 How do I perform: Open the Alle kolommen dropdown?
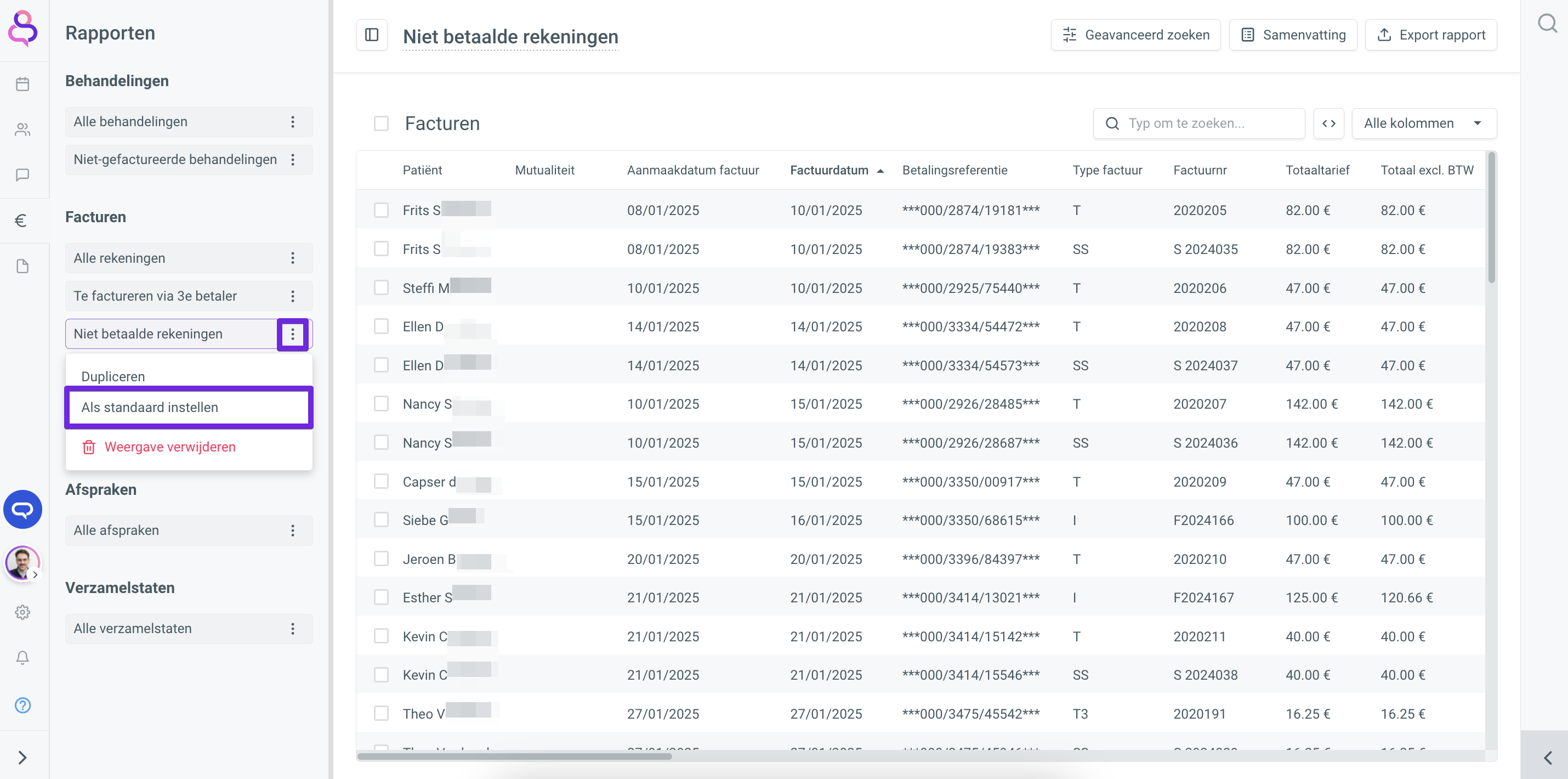[x=1423, y=123]
